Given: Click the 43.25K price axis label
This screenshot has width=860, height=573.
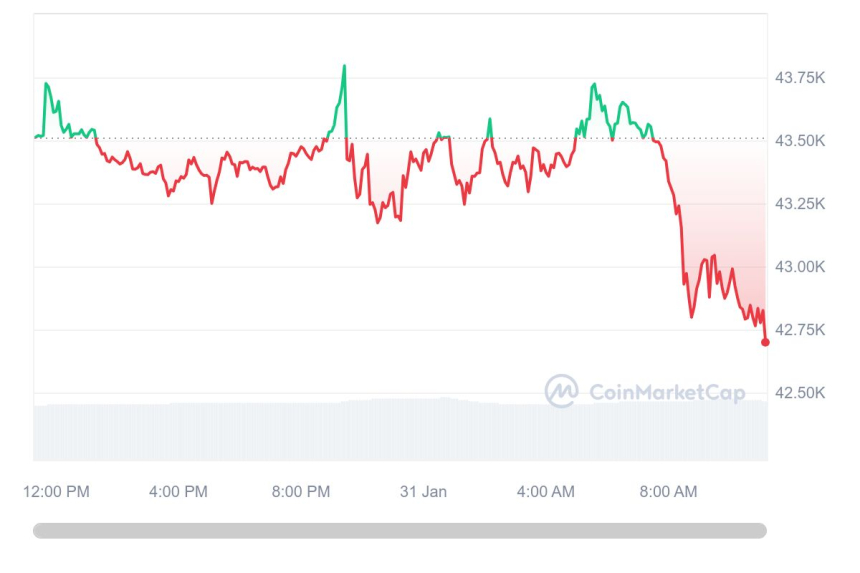Looking at the screenshot, I should (x=800, y=204).
